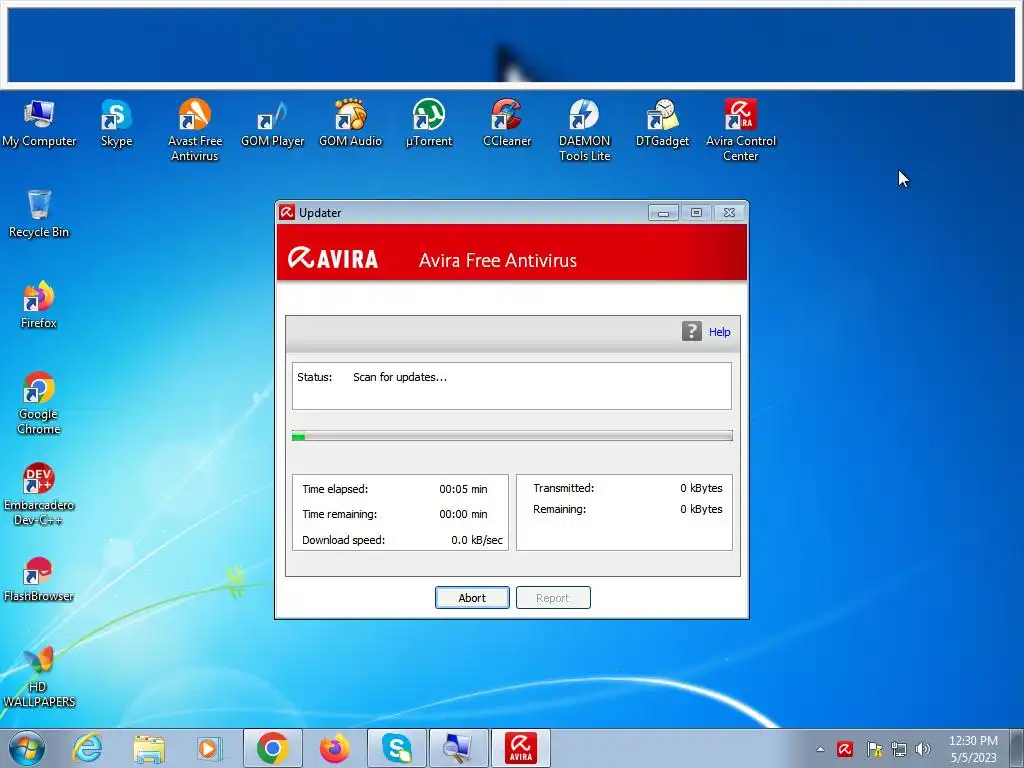
Task: Select the Recycle Bin icon
Action: (x=39, y=214)
